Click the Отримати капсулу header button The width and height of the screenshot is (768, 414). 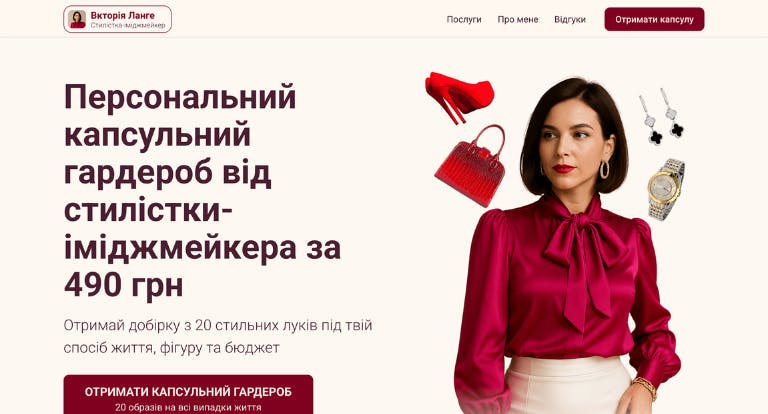pyautogui.click(x=654, y=19)
